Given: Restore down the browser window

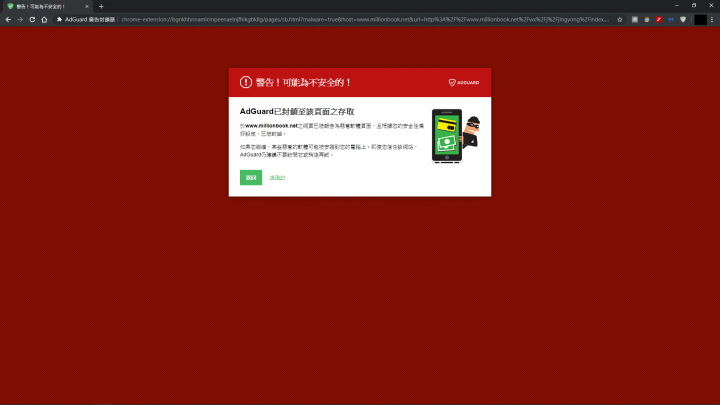Looking at the screenshot, I should [694, 6].
